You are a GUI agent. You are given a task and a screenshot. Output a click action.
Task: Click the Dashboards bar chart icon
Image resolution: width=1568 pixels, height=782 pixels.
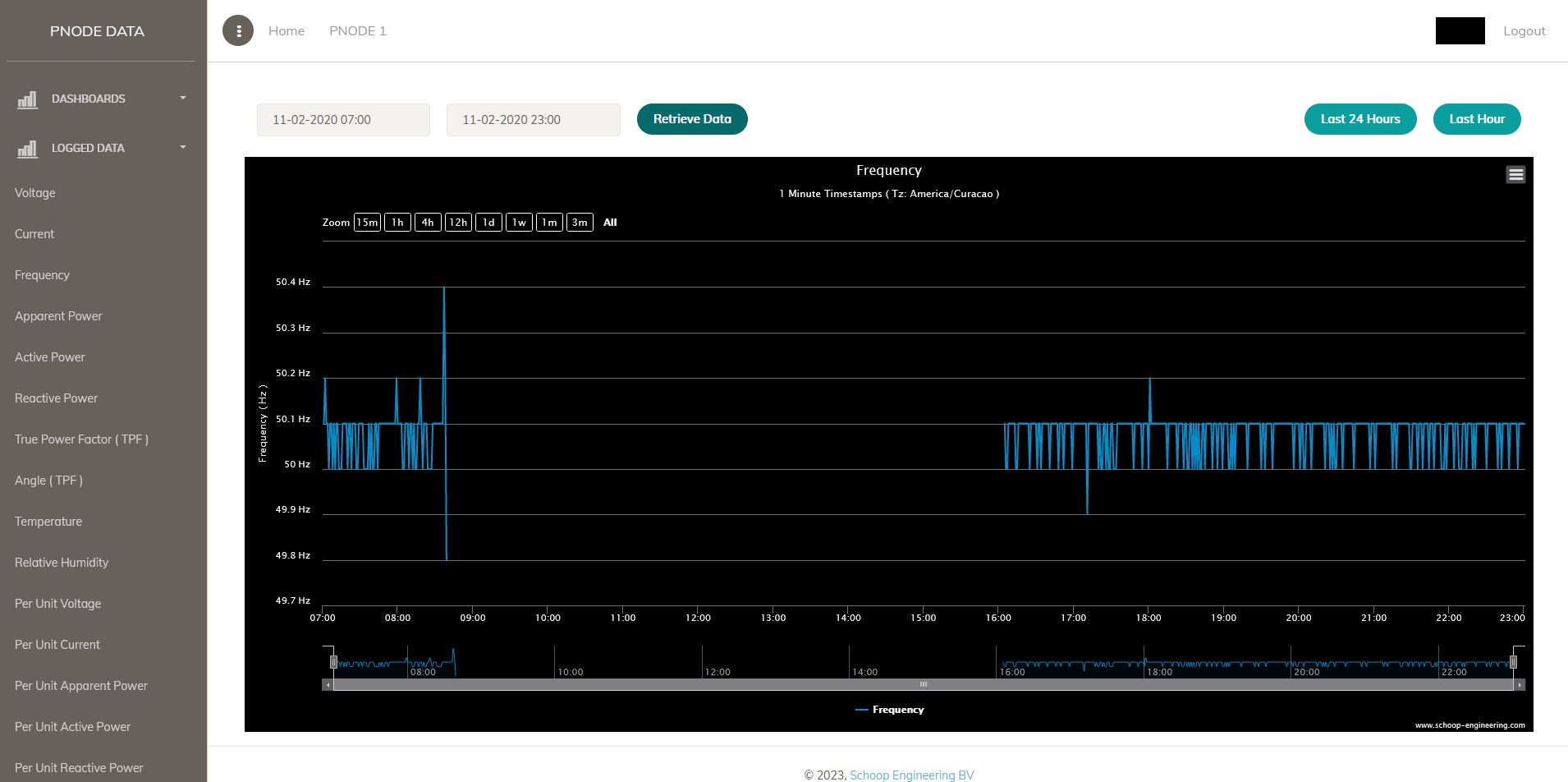(27, 99)
